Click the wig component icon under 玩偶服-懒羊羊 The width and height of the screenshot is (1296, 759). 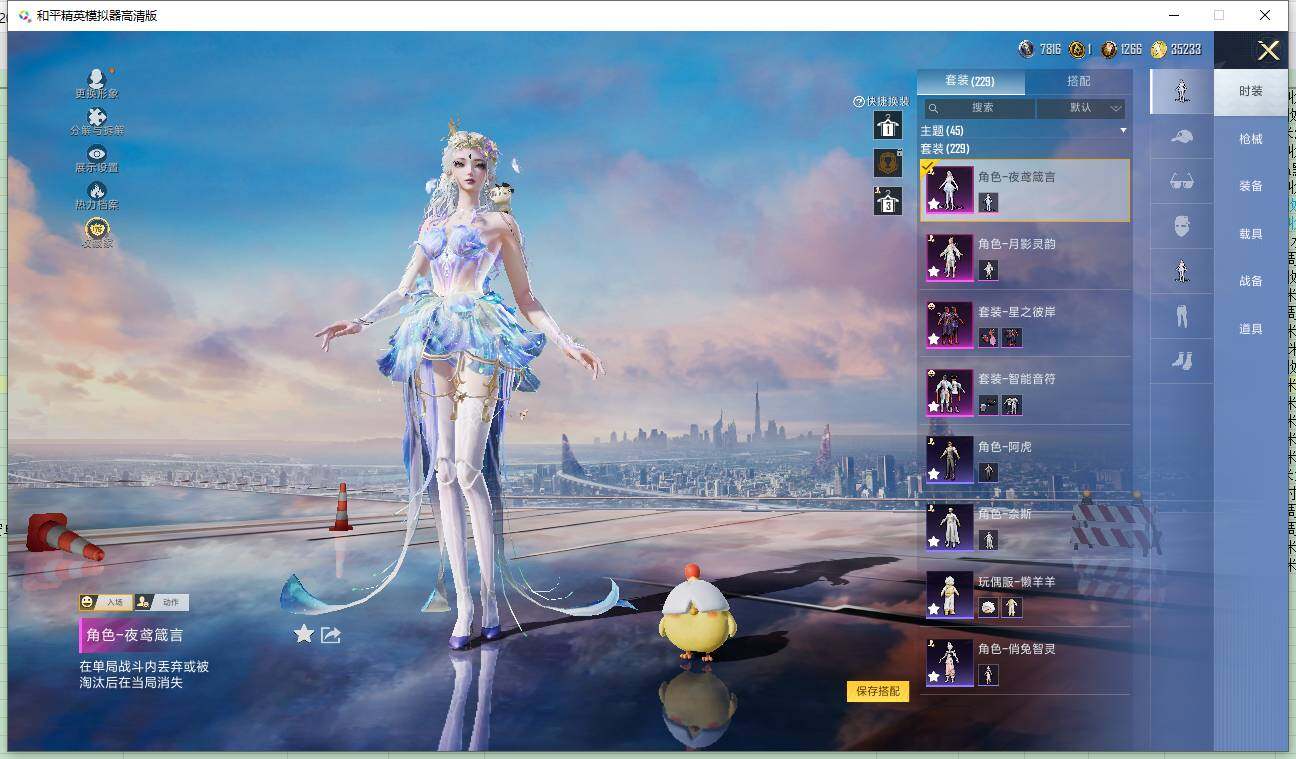pos(988,607)
